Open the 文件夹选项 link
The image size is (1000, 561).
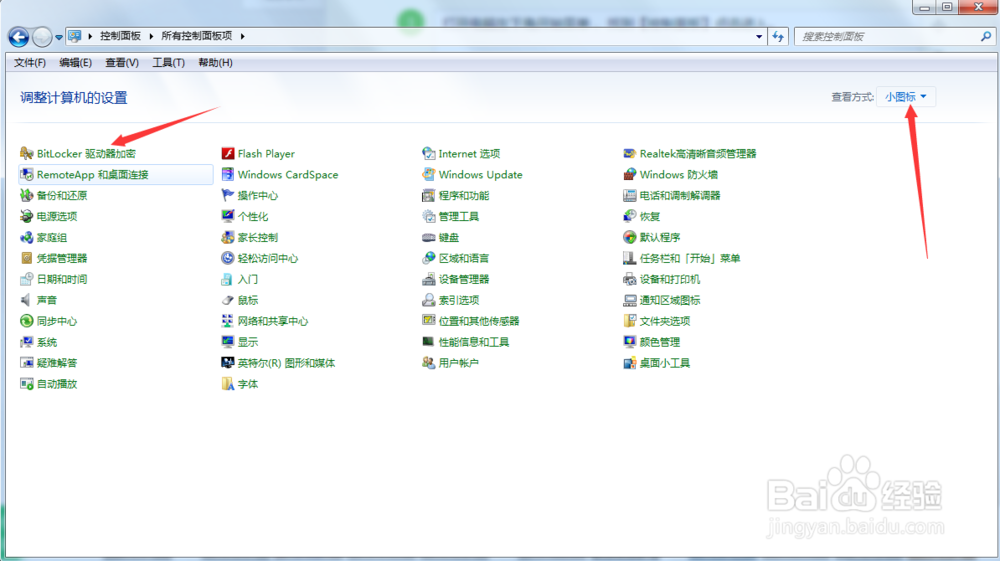[x=665, y=321]
